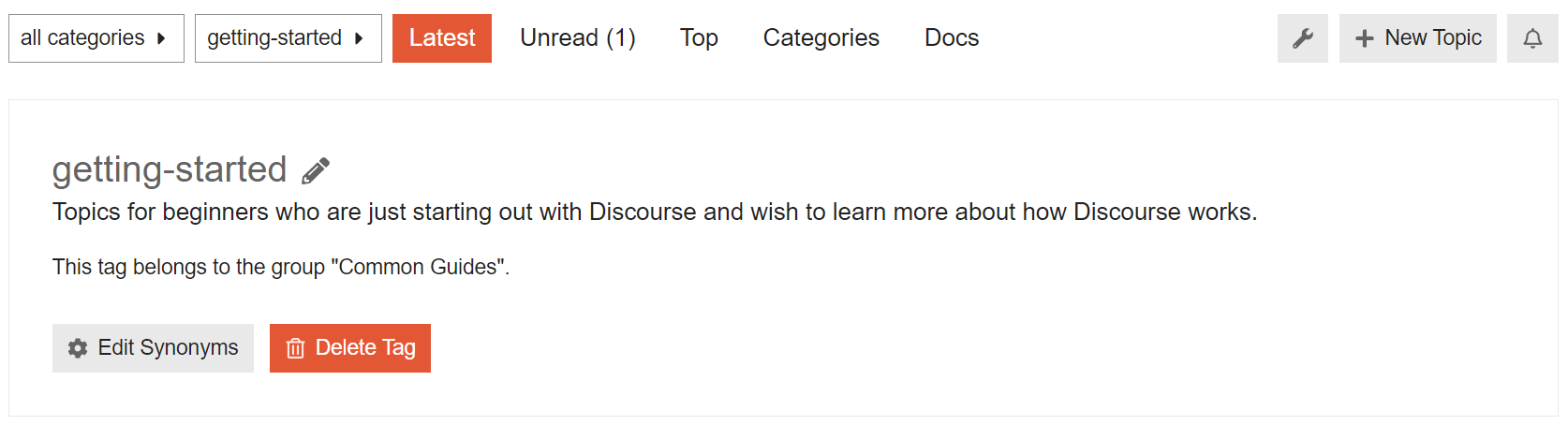Go to the Top topics tab
The width and height of the screenshot is (1568, 425).
(x=699, y=38)
